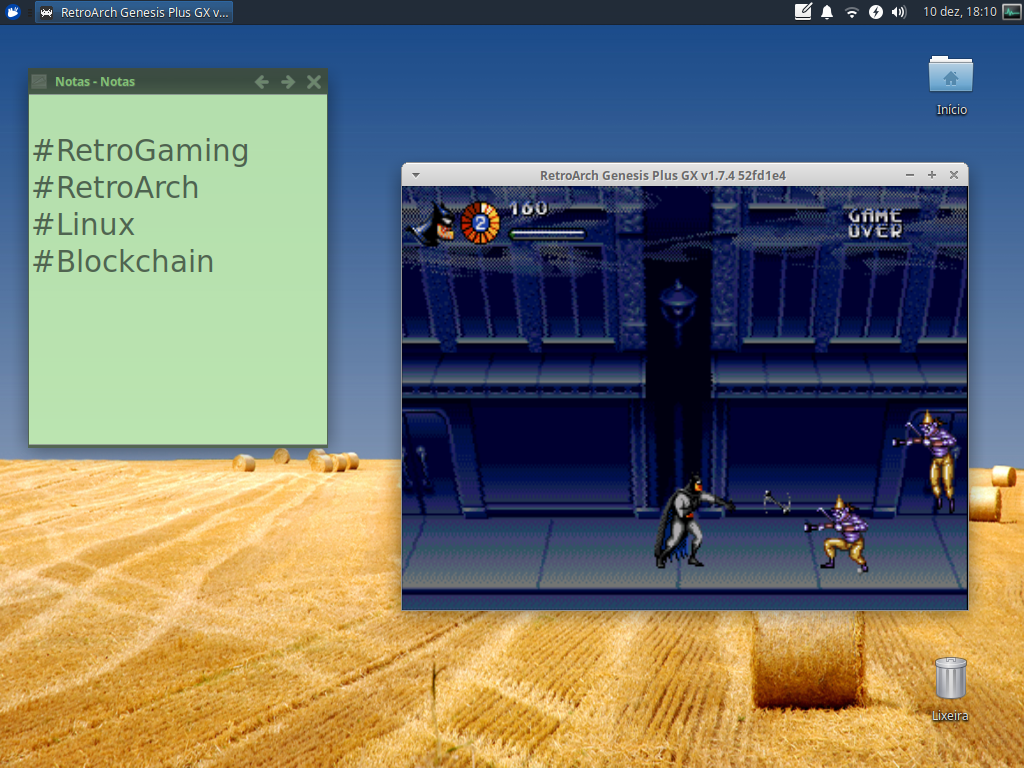
Task: Open the notes applet icon in system tray
Action: point(803,12)
